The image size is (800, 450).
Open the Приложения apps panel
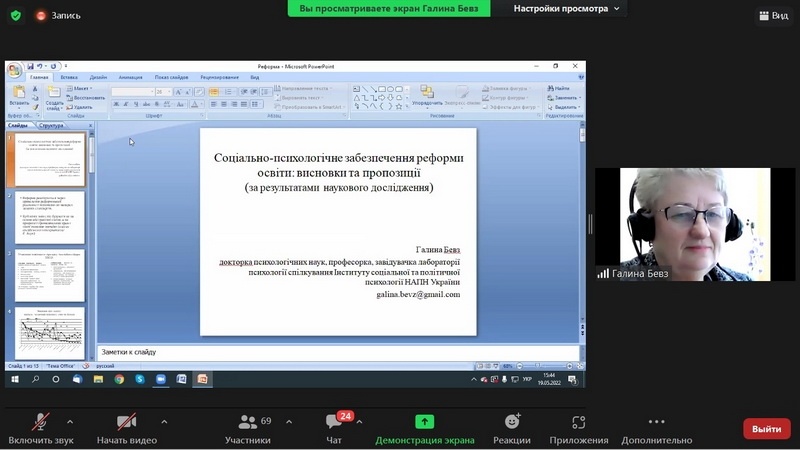[579, 429]
